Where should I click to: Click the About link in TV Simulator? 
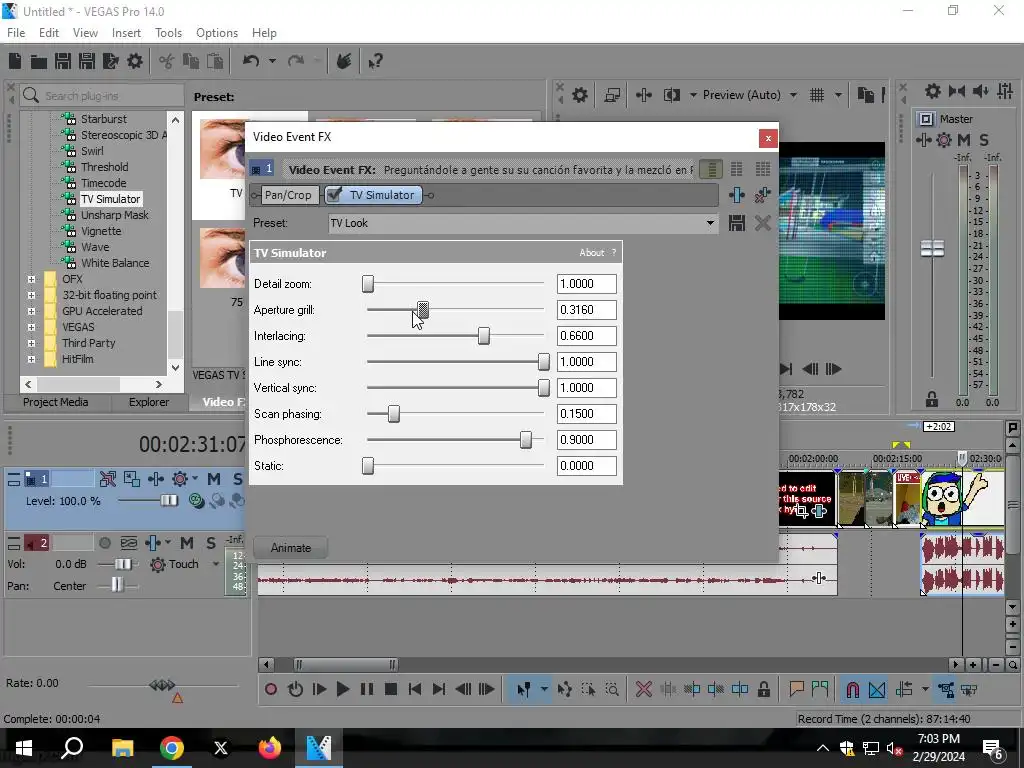(592, 253)
